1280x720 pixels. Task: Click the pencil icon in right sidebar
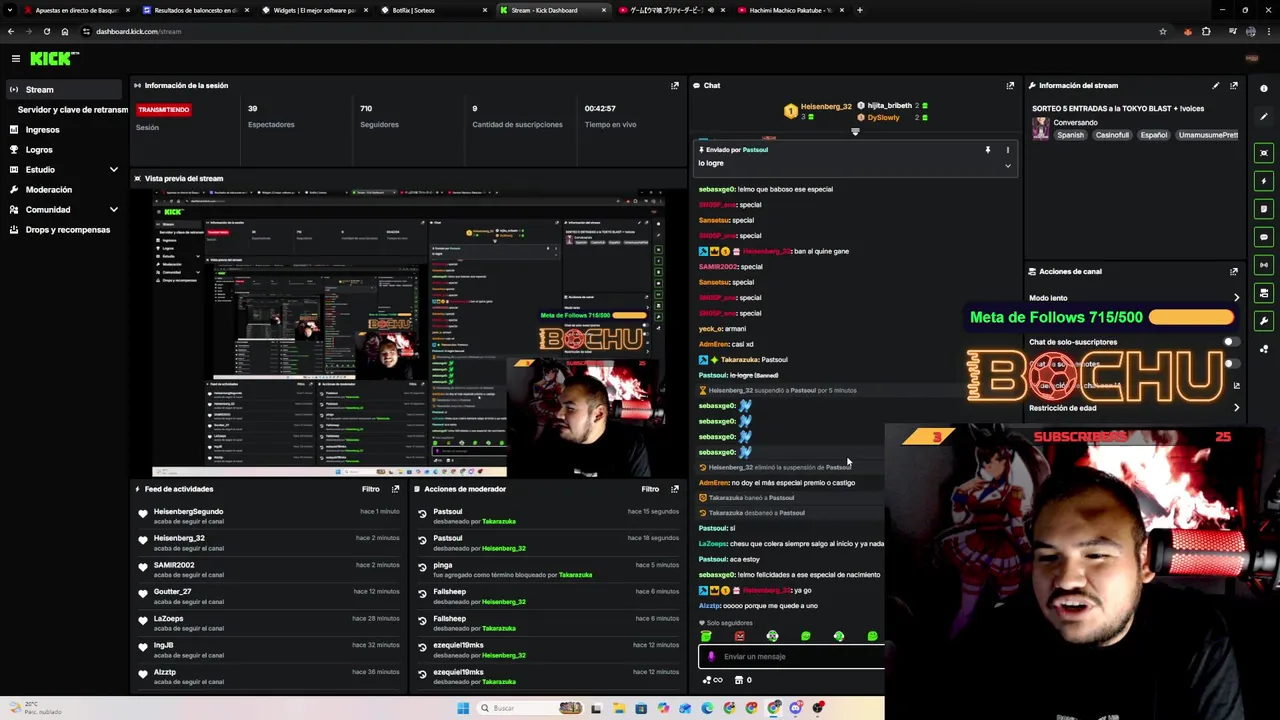pos(1264,117)
